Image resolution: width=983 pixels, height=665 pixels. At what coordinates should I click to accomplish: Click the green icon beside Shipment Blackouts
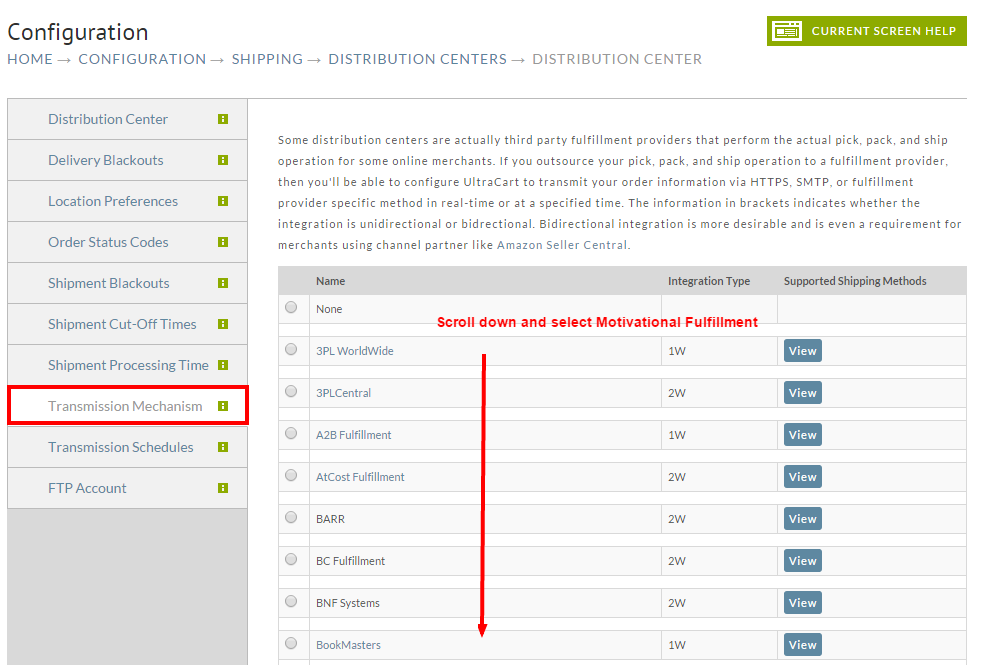tap(223, 283)
